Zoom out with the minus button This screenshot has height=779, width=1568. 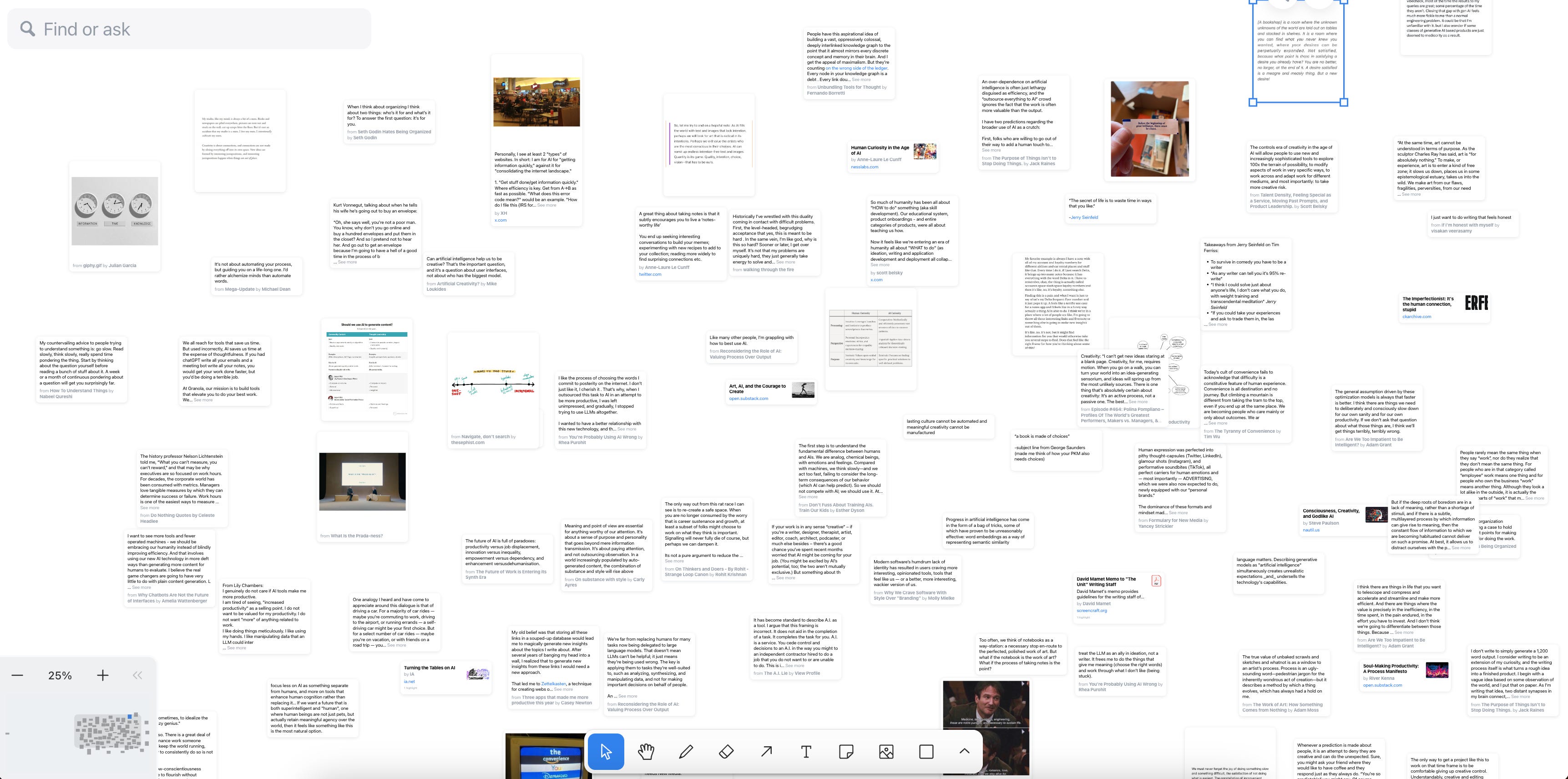(x=18, y=675)
